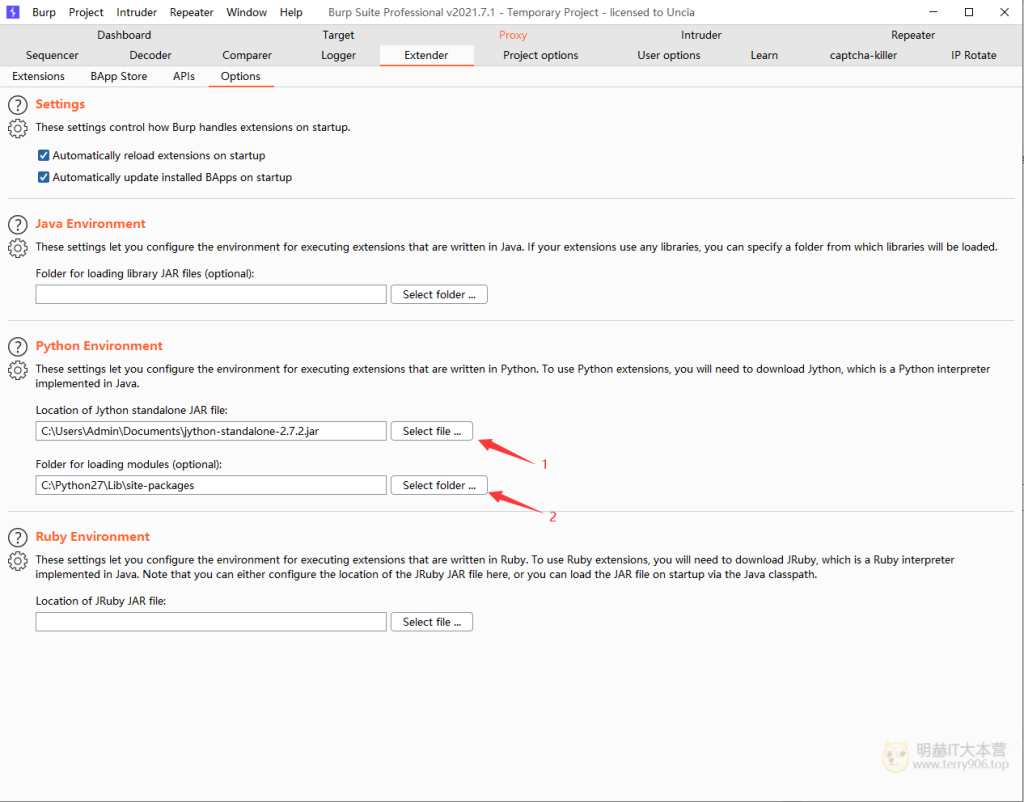Open the Repeater menu
The width and height of the screenshot is (1024, 802).
click(191, 12)
